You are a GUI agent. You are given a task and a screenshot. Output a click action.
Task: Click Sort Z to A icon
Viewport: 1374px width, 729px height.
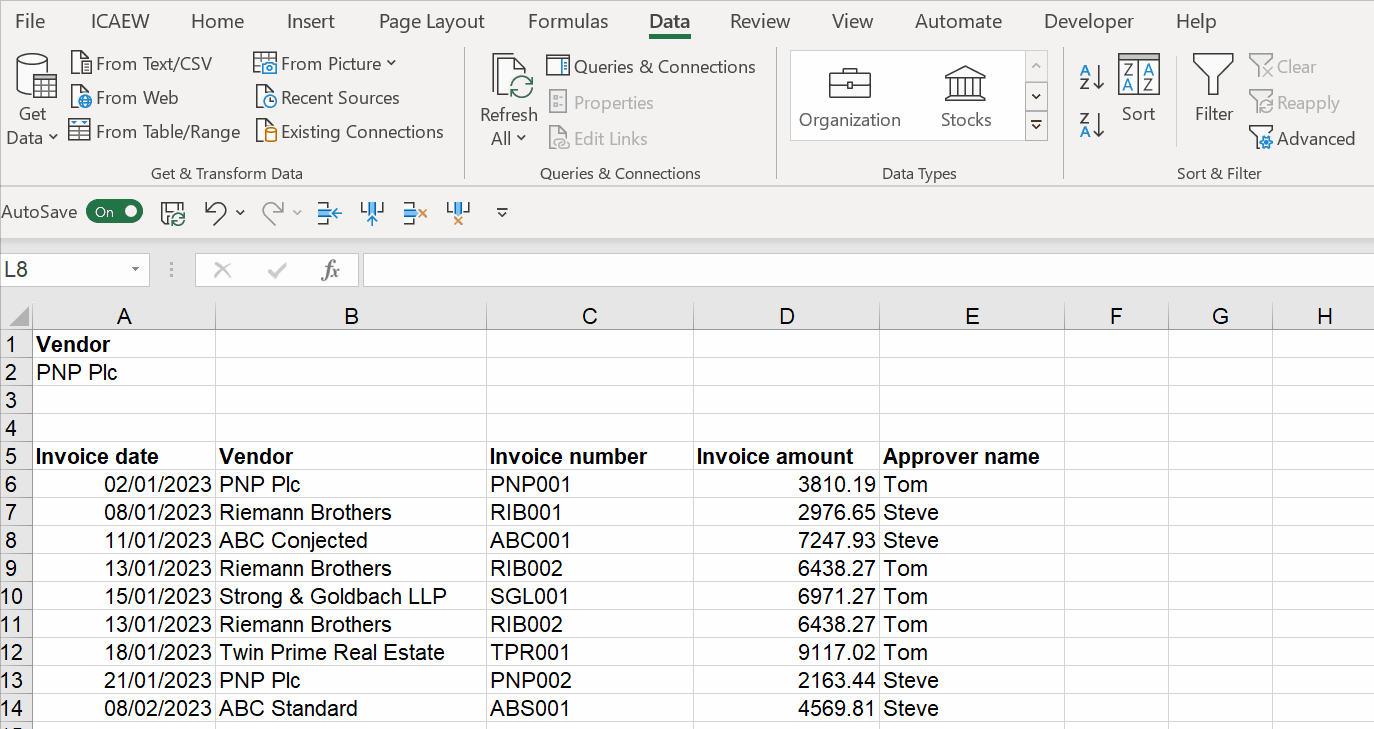[1091, 125]
